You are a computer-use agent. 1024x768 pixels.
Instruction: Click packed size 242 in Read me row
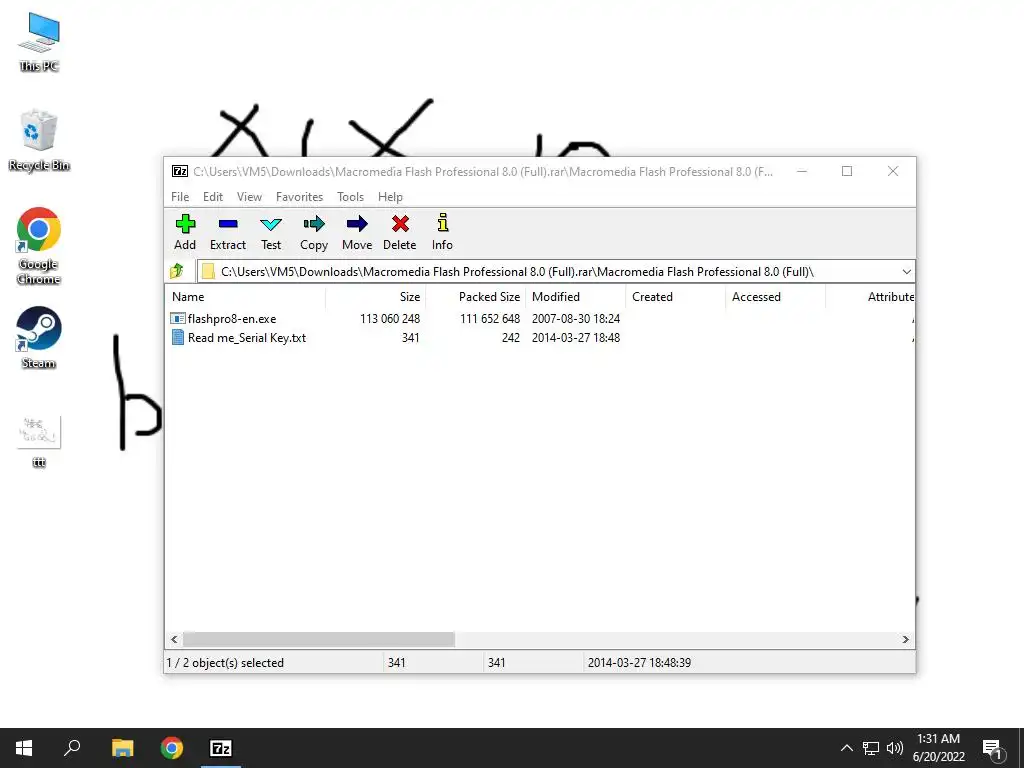pyautogui.click(x=511, y=338)
